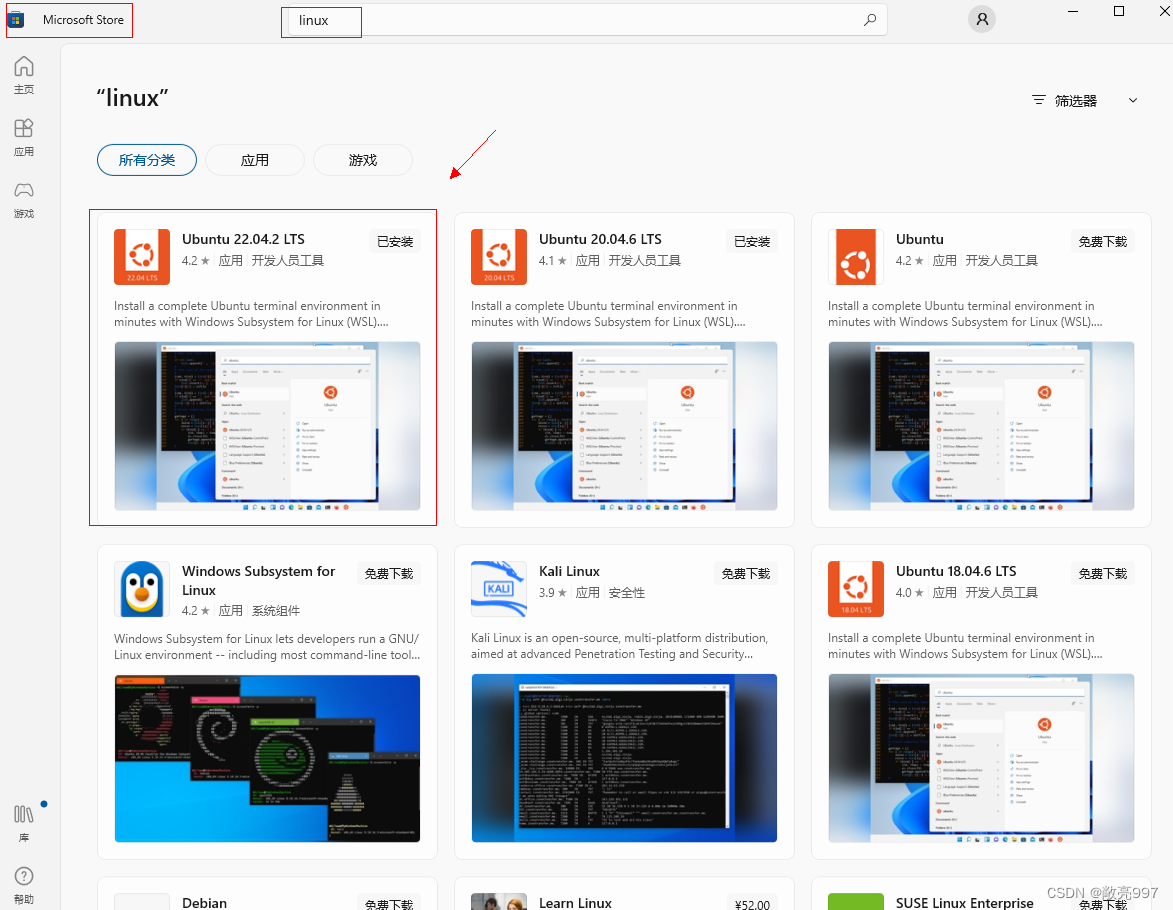Click the SUSE Linux Enterprise title

point(964,903)
